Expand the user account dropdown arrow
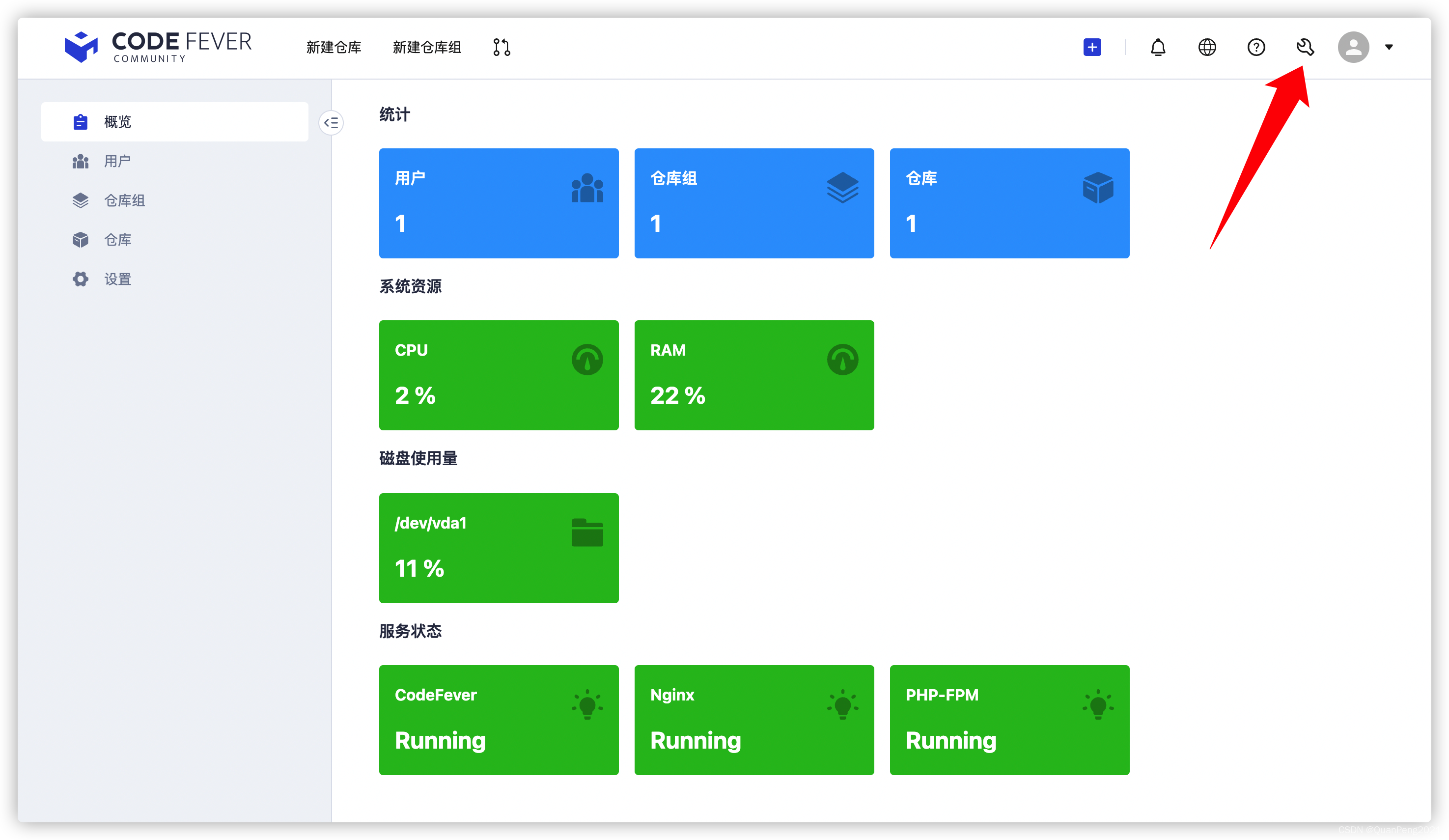 point(1389,47)
